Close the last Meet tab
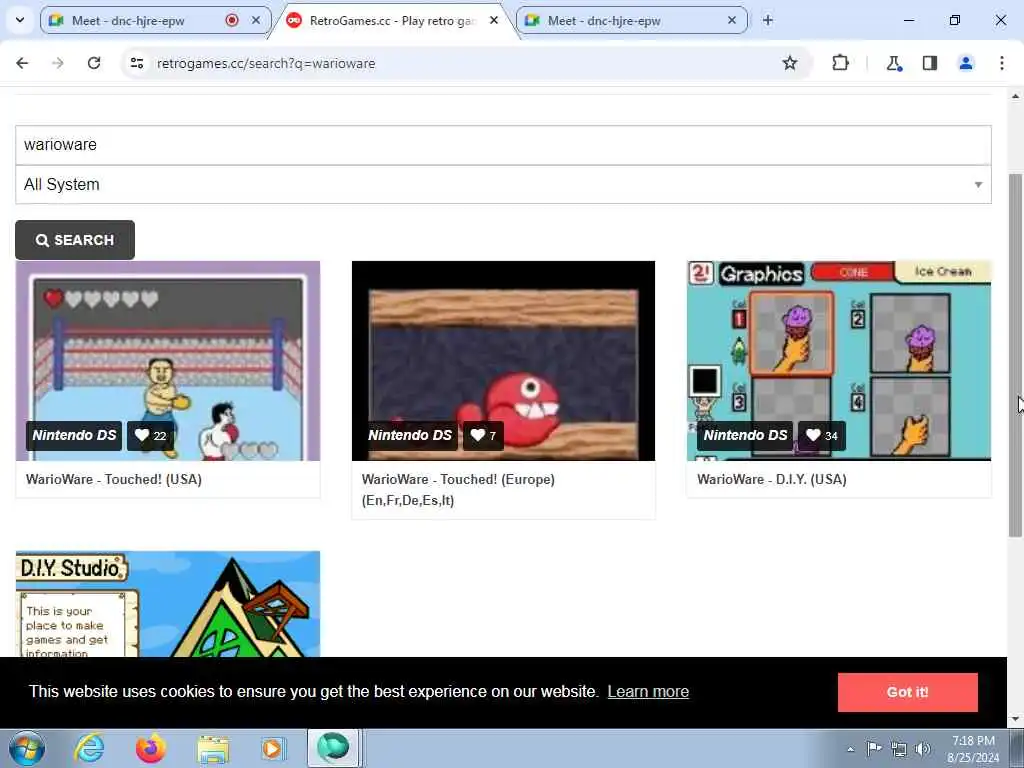The width and height of the screenshot is (1024, 768). (732, 20)
